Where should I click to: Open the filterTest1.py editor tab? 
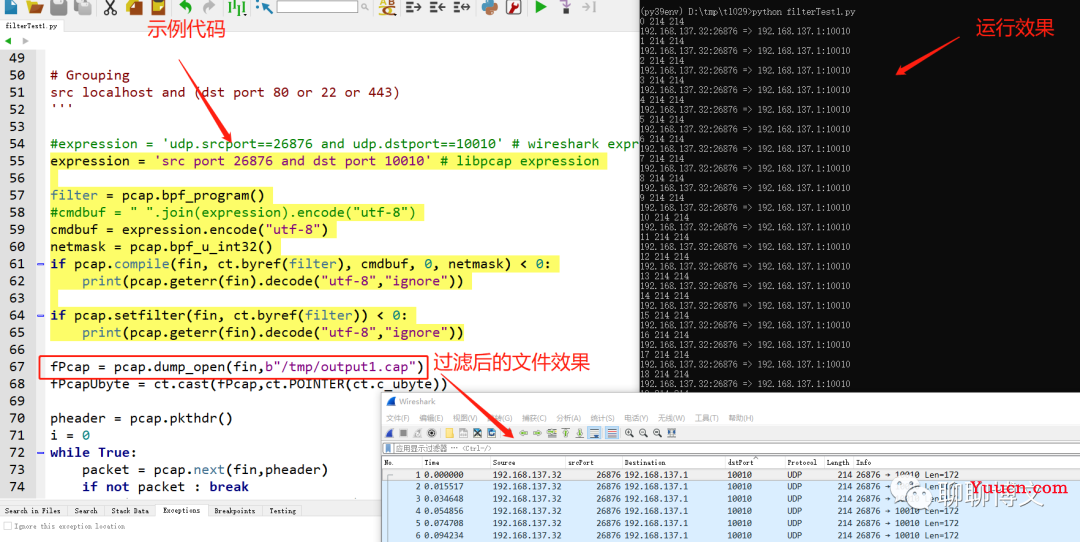tap(32, 25)
